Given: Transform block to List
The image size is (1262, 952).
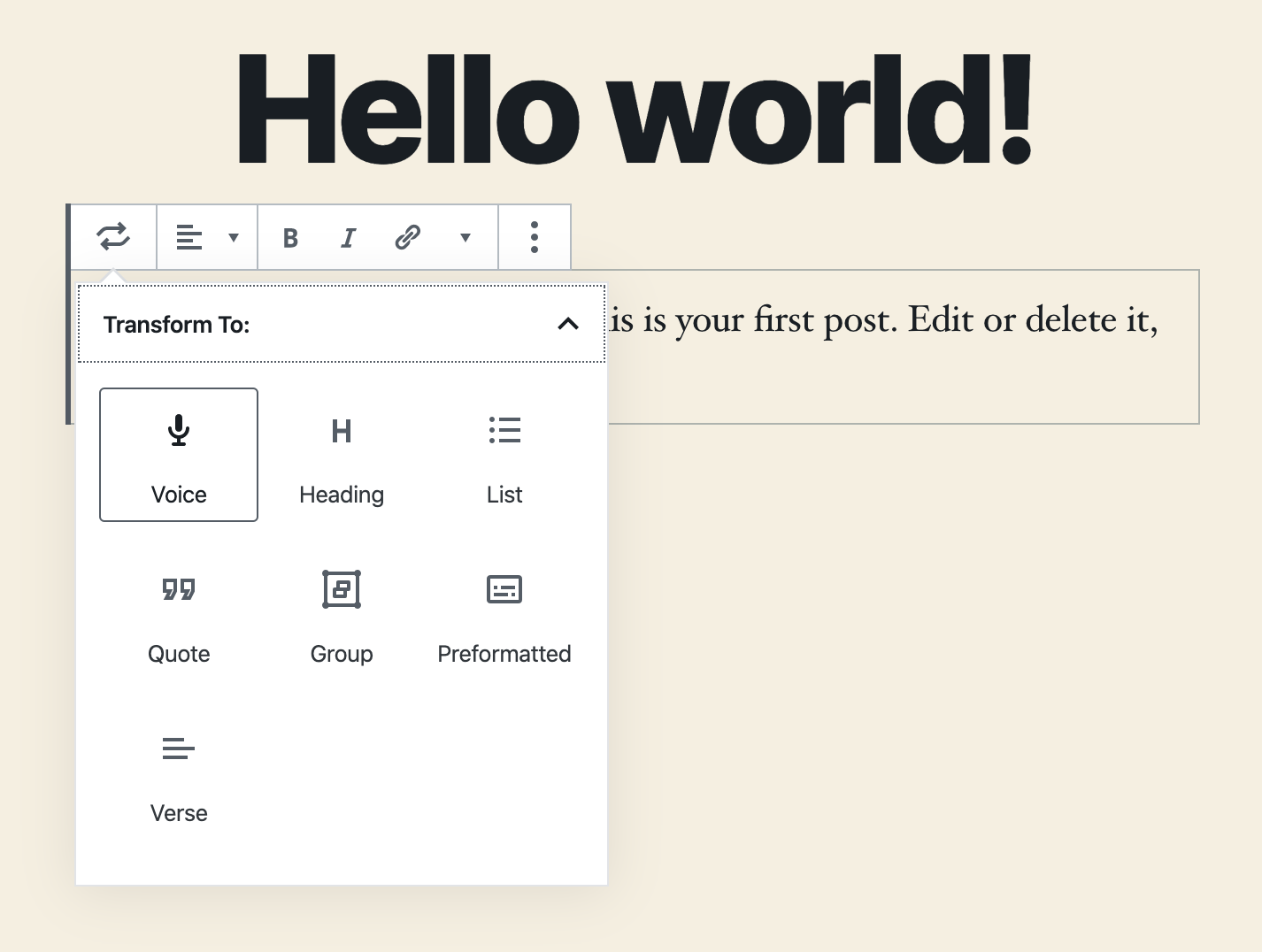Looking at the screenshot, I should pos(504,455).
